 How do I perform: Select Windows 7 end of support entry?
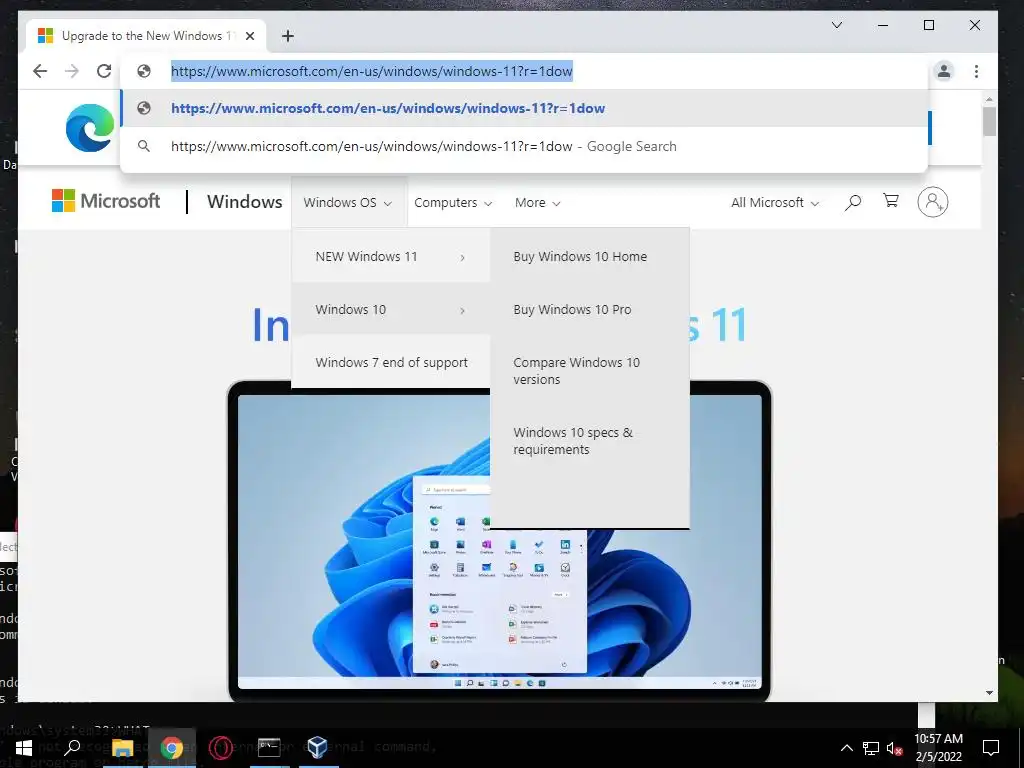[391, 362]
